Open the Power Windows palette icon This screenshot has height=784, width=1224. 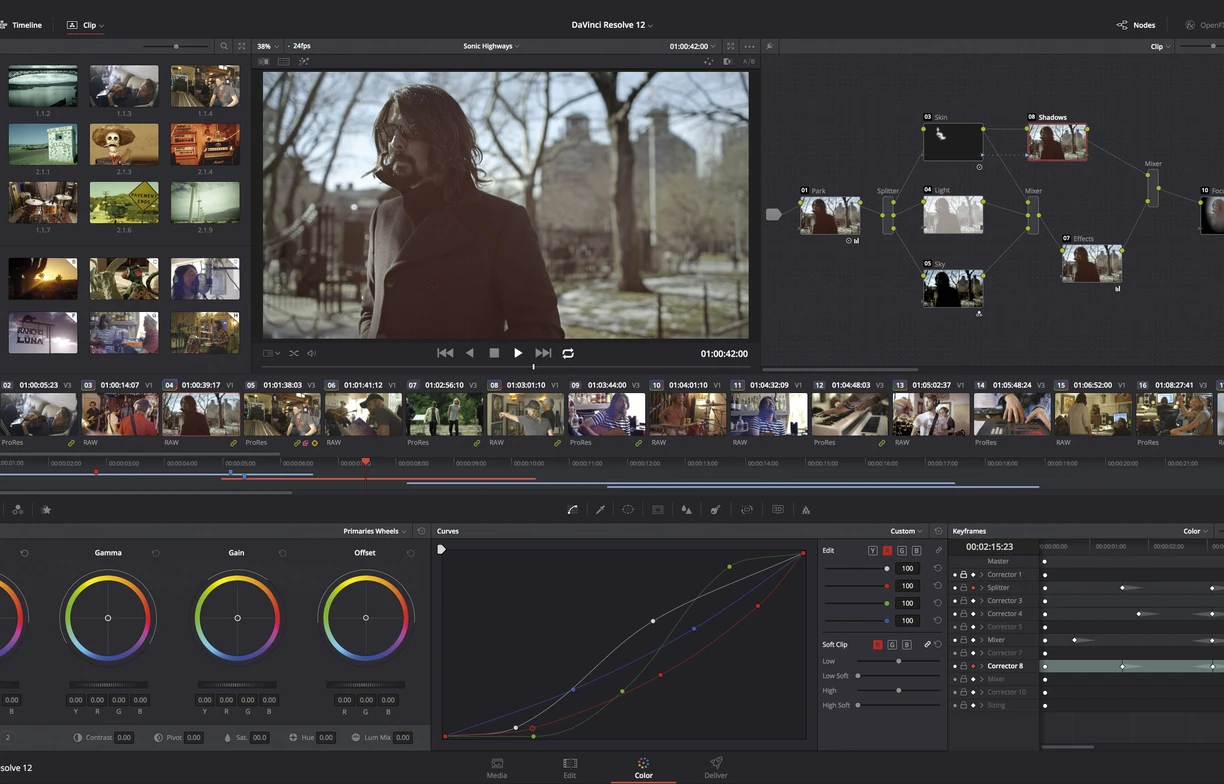click(626, 509)
